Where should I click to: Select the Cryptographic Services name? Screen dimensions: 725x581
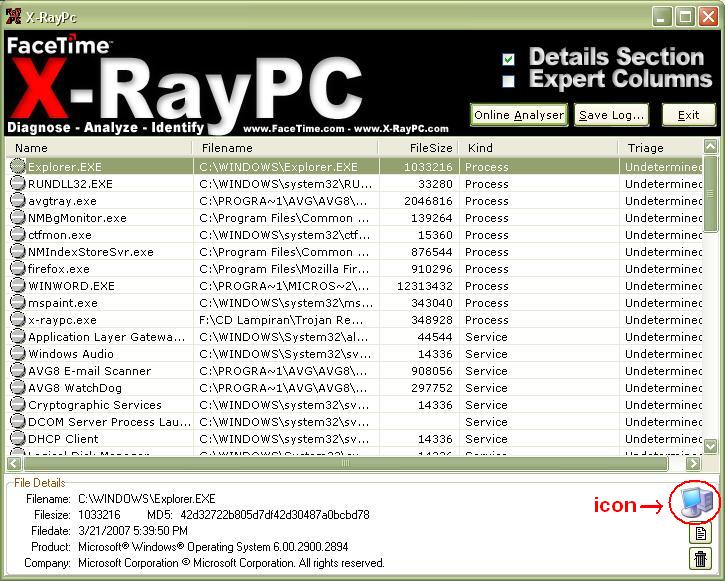coord(95,405)
